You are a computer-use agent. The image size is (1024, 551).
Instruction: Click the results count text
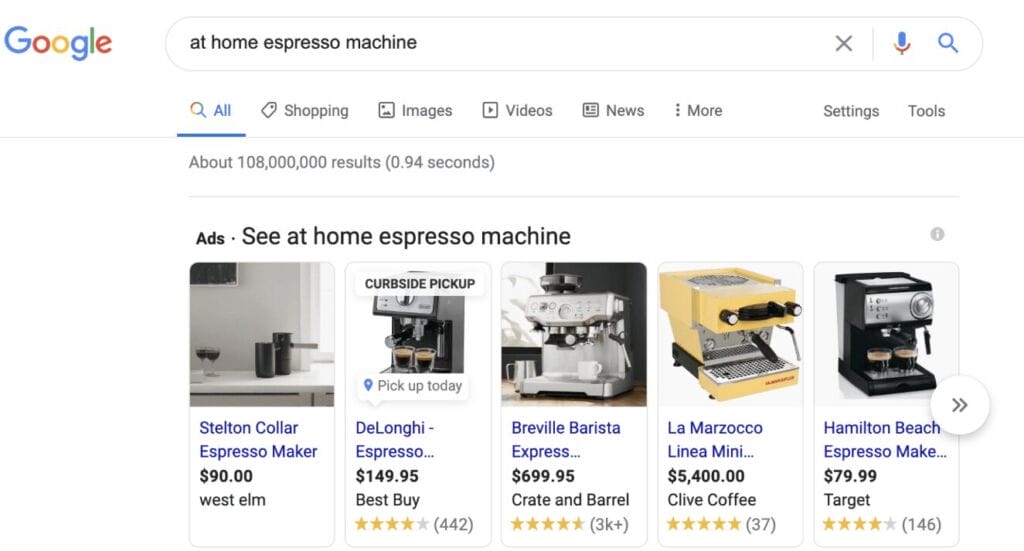pos(342,162)
